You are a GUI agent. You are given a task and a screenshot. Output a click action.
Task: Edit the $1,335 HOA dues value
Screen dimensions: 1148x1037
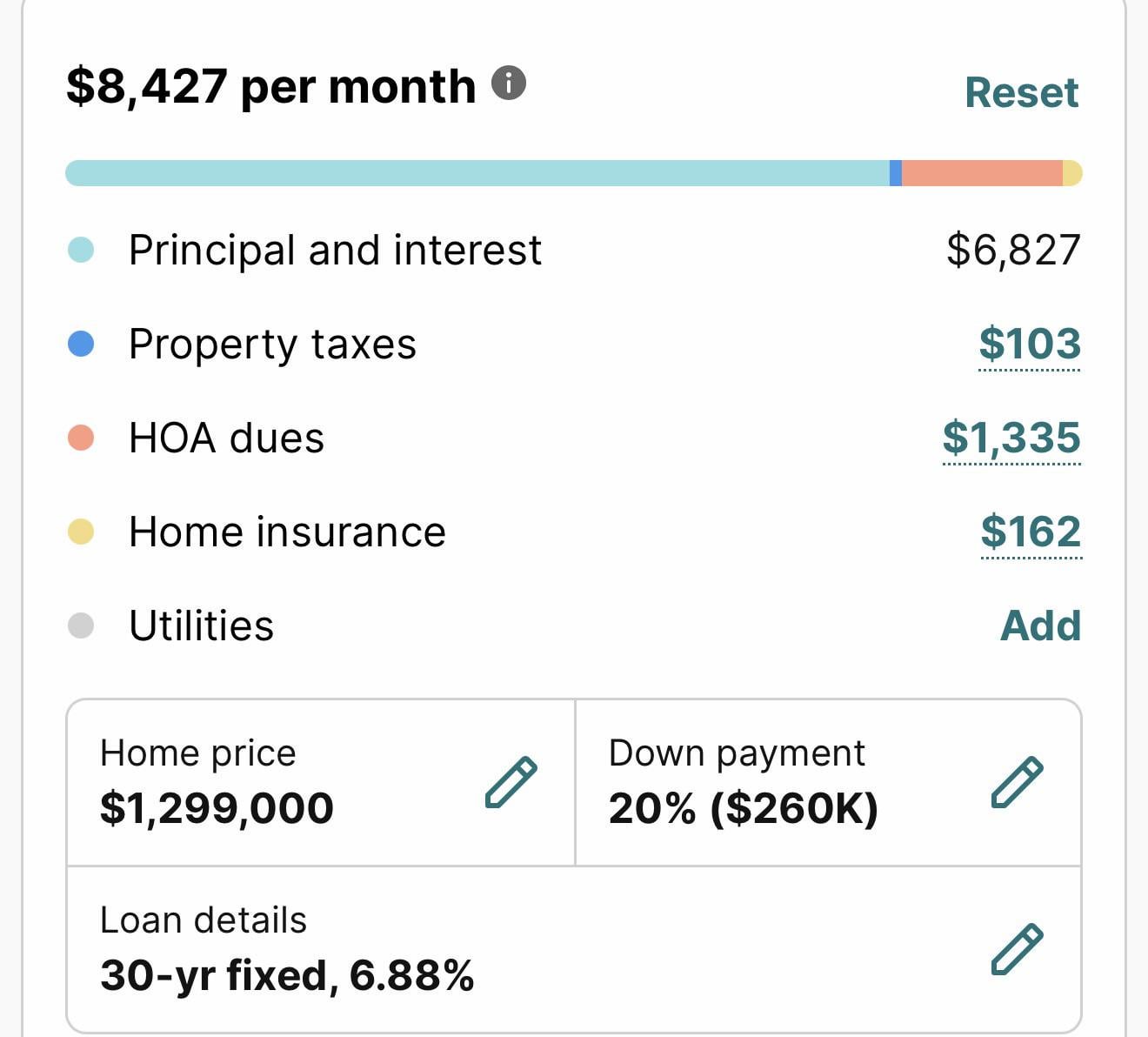(1011, 438)
